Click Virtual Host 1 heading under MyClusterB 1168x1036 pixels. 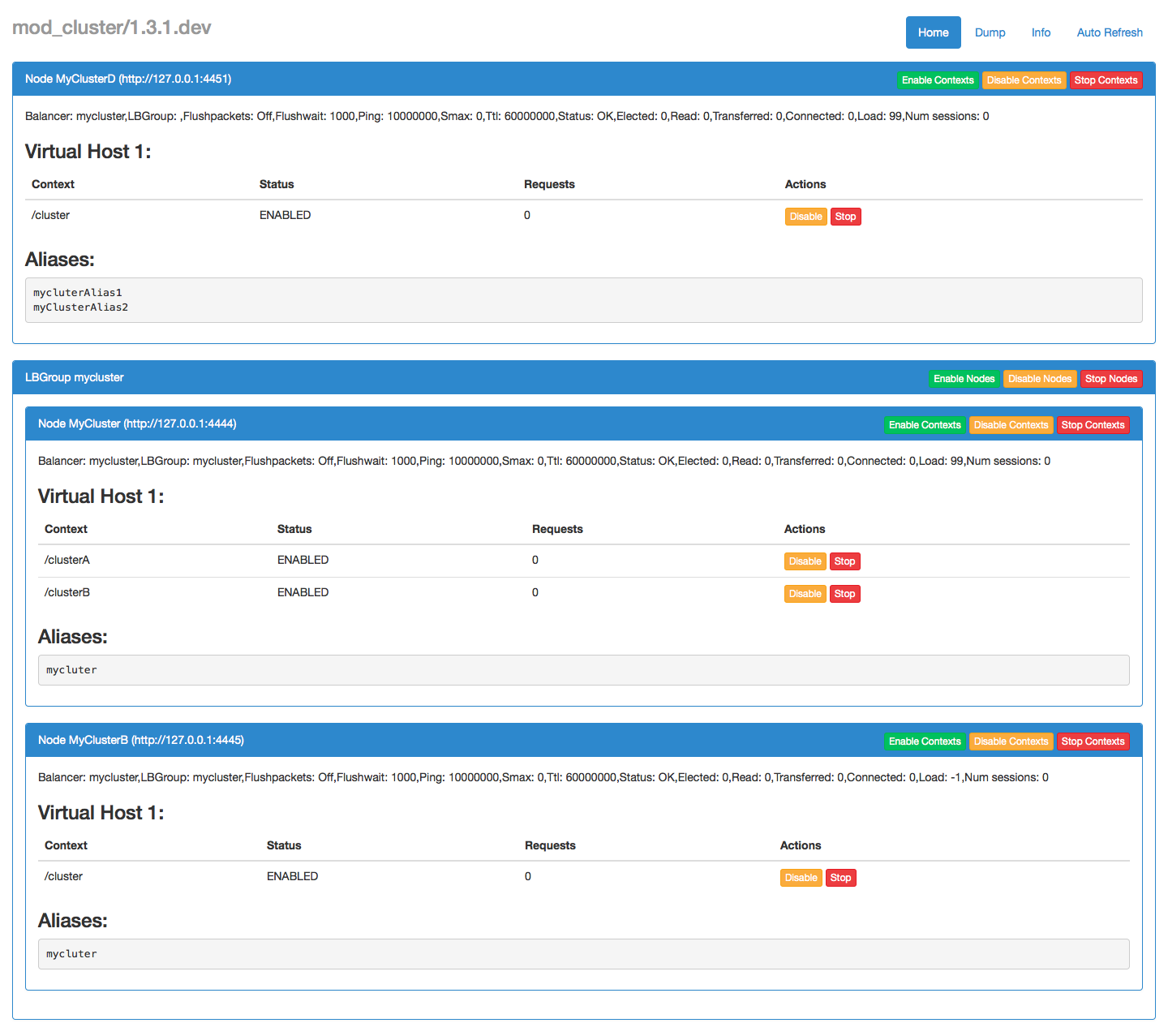(101, 813)
